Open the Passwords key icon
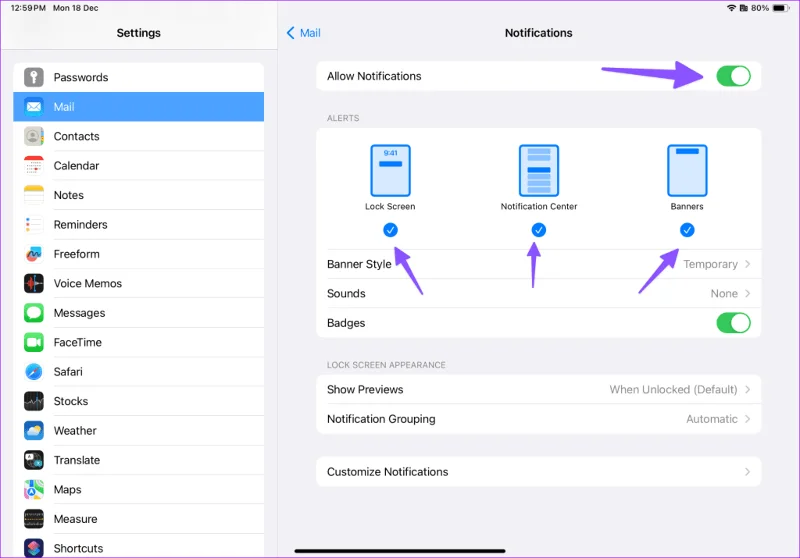The height and width of the screenshot is (558, 800). [x=34, y=77]
